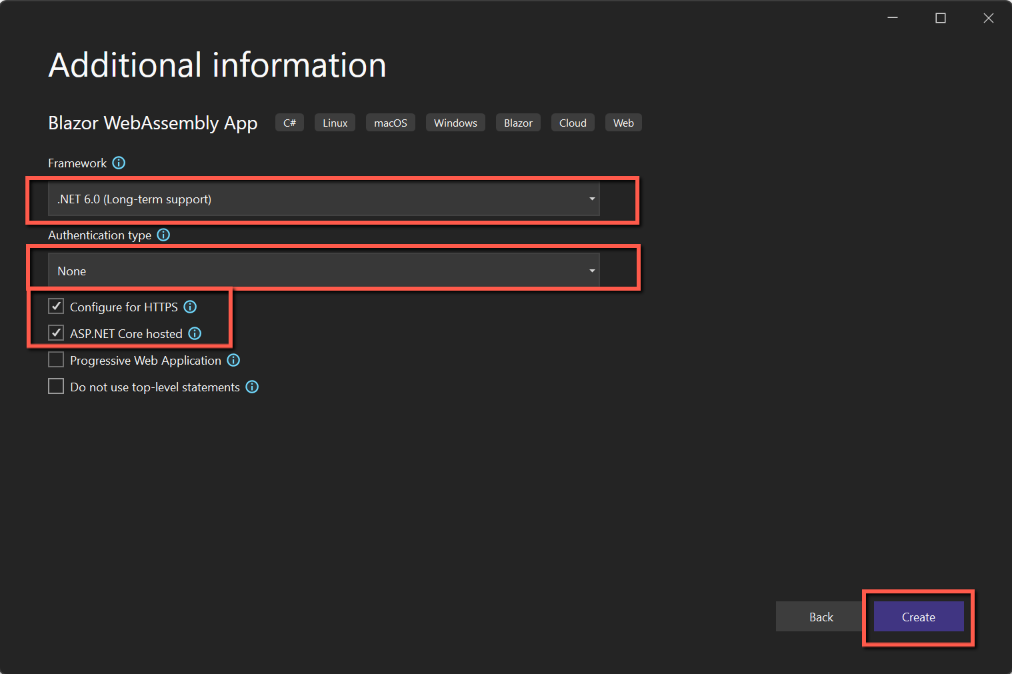Image resolution: width=1012 pixels, height=674 pixels.
Task: Disable ASP.NET Core hosted checkbox
Action: click(x=56, y=334)
